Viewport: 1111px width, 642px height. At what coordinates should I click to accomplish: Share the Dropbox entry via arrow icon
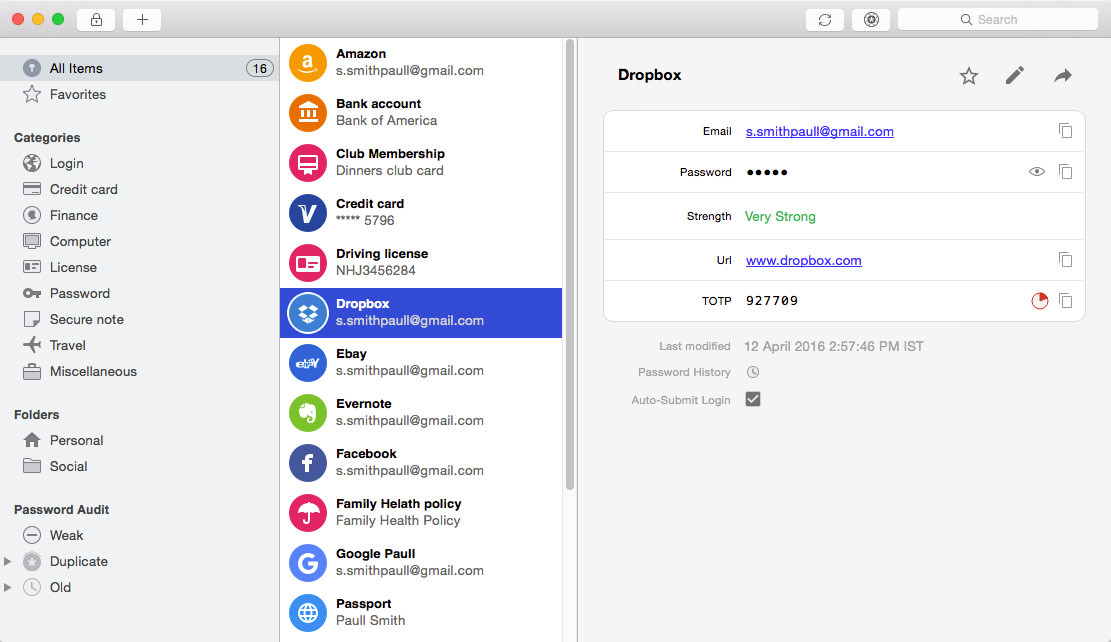tap(1062, 76)
